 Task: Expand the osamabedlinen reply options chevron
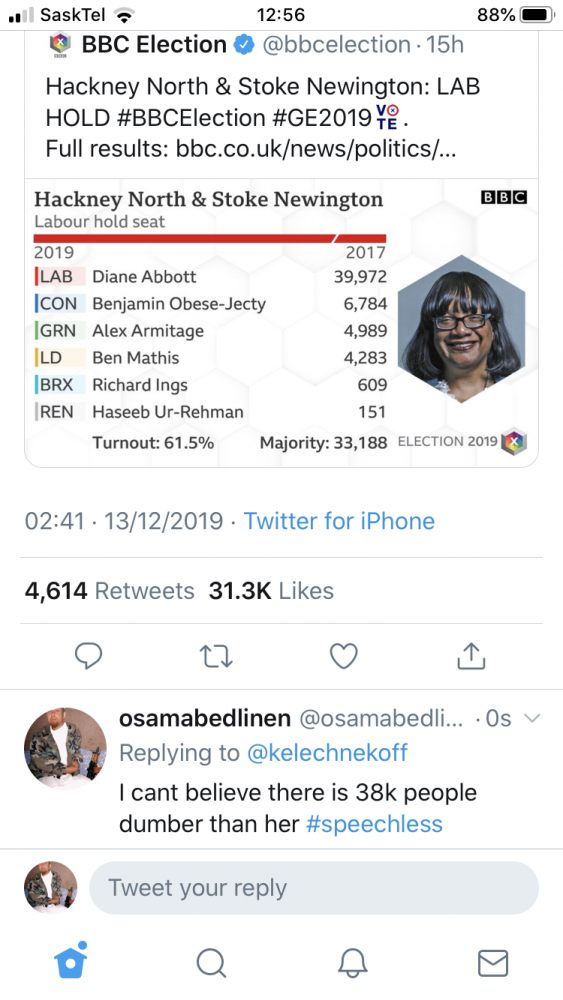click(x=531, y=718)
